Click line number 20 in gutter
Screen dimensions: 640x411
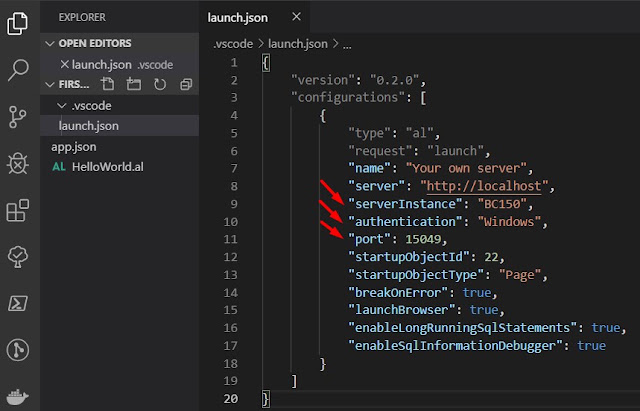tap(231, 399)
